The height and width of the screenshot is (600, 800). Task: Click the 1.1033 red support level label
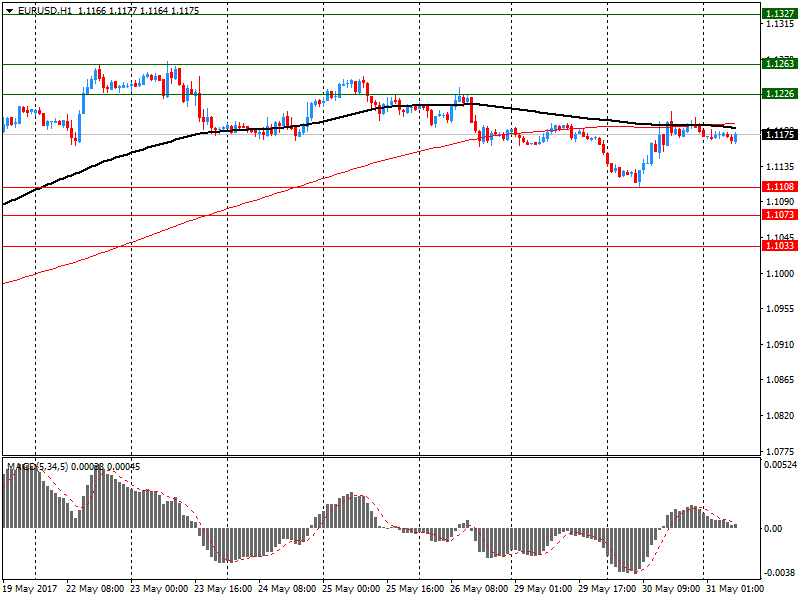[780, 246]
